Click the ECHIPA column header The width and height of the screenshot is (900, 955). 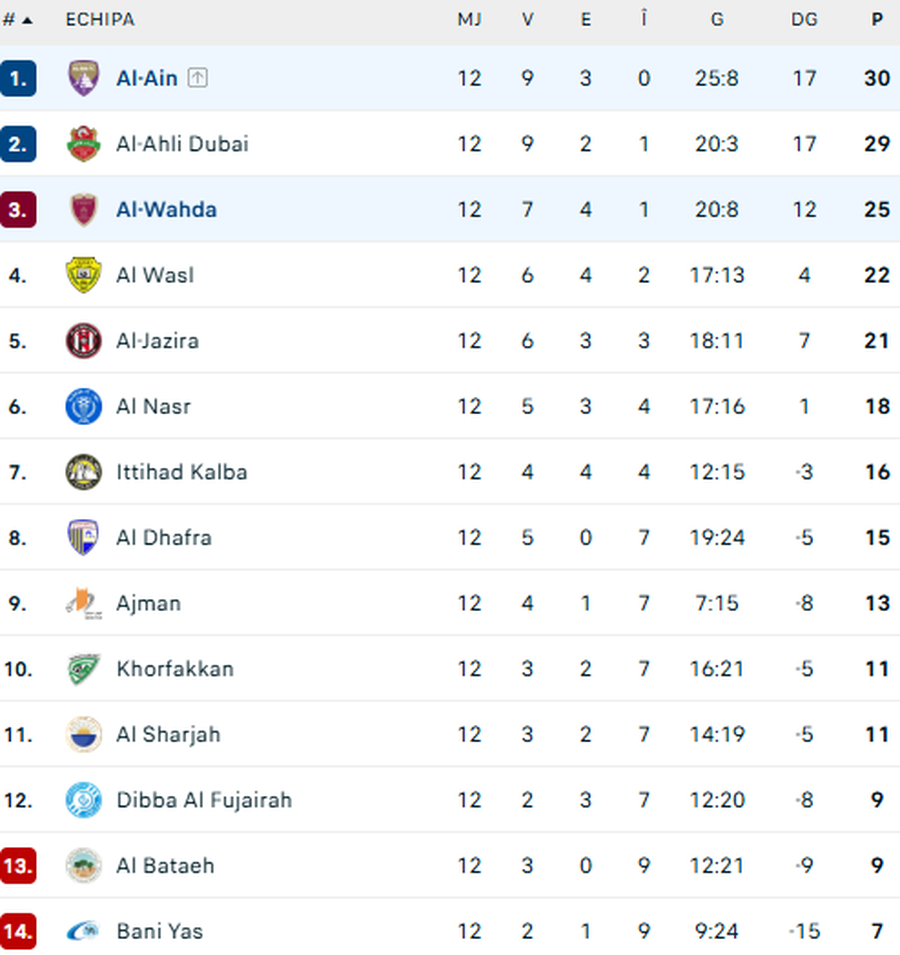(x=100, y=19)
